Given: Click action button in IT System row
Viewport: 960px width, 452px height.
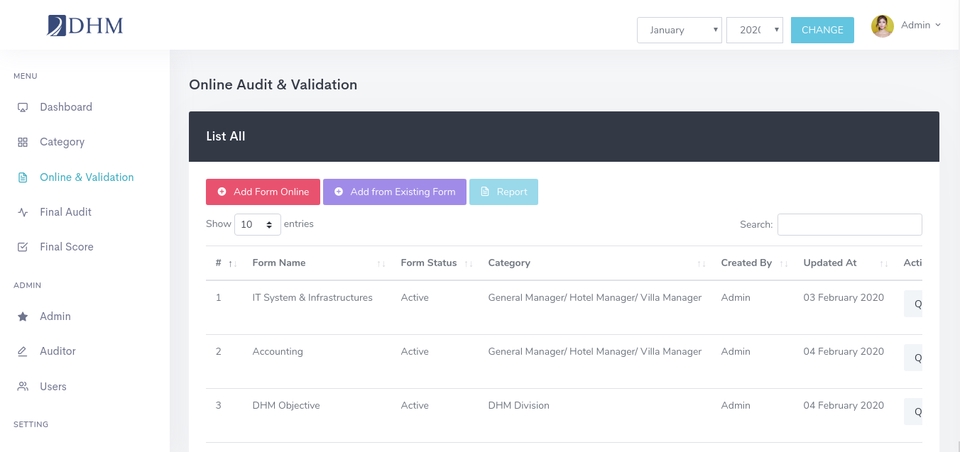Looking at the screenshot, I should (913, 304).
